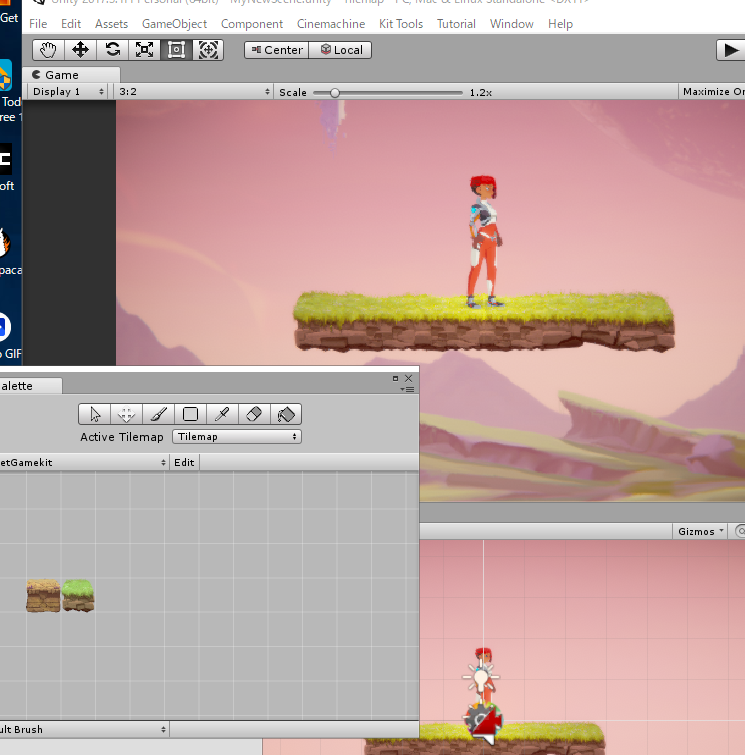Open the Active Tilemap dropdown
This screenshot has width=745, height=755.
point(237,437)
